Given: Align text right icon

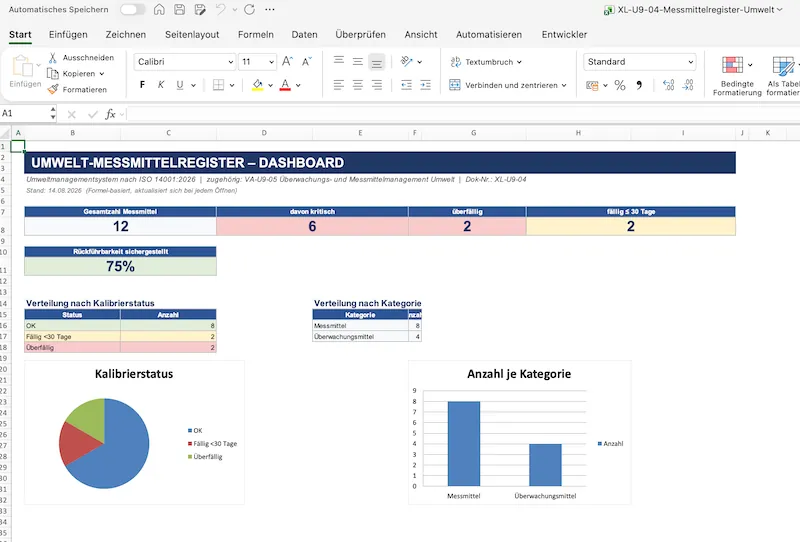Looking at the screenshot, I should [x=377, y=85].
